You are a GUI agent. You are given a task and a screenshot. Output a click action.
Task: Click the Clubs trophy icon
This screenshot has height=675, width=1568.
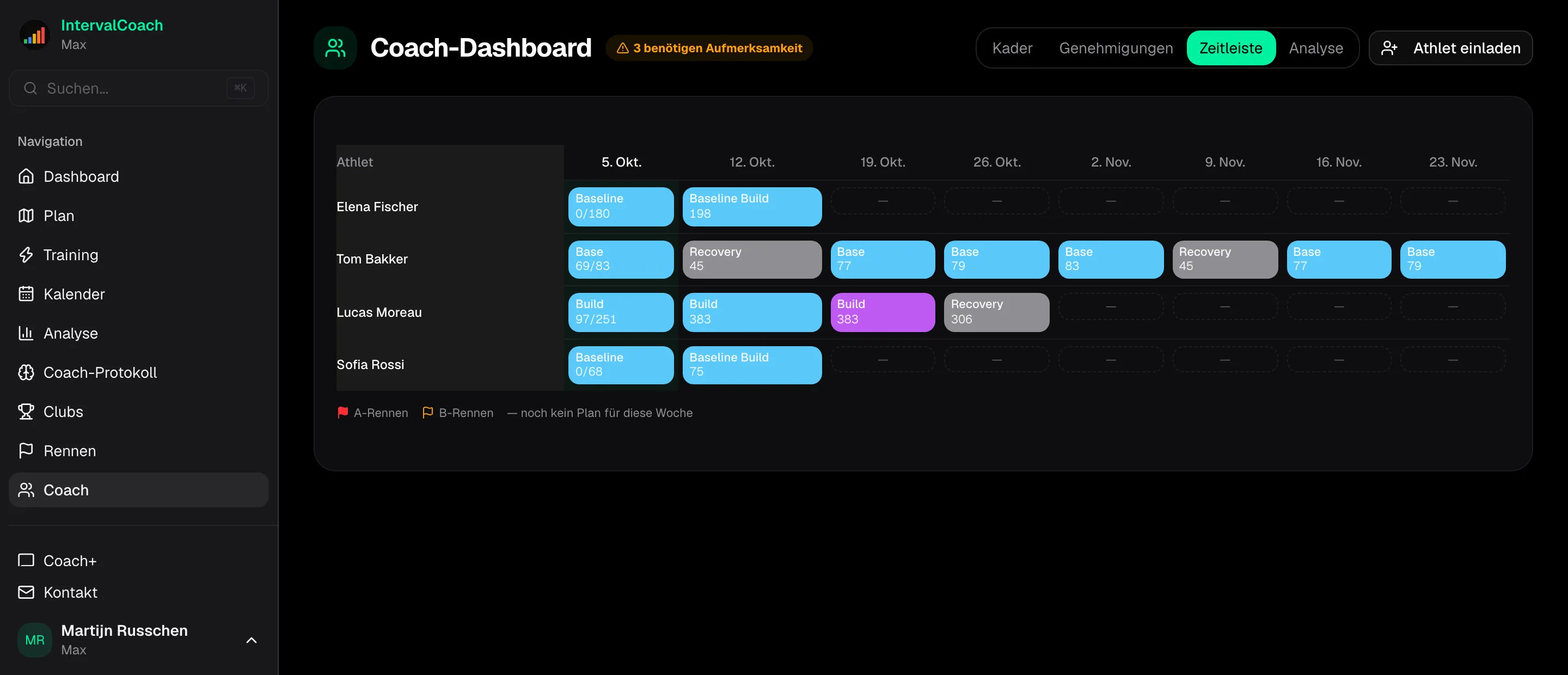click(x=26, y=412)
